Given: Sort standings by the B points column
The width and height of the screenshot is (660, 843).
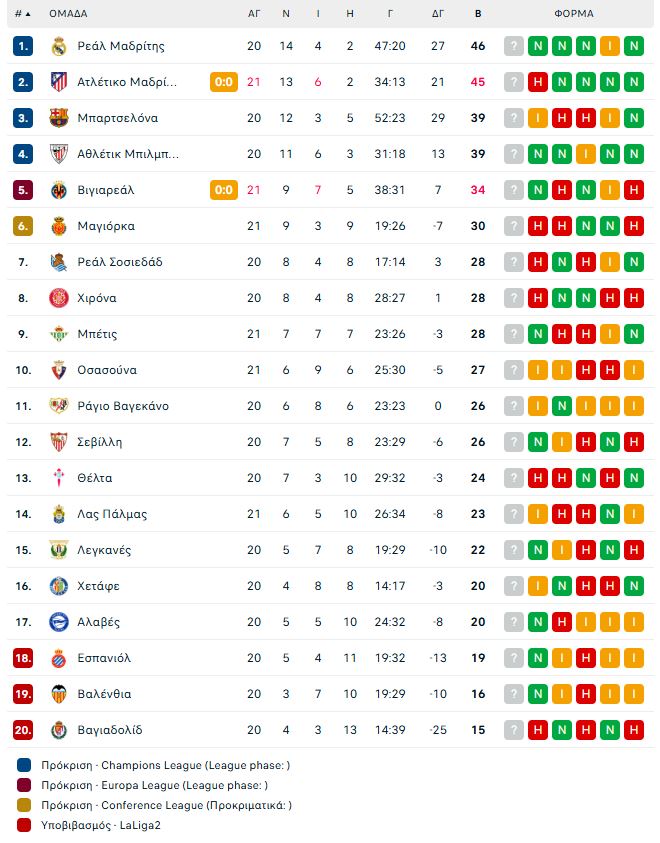Looking at the screenshot, I should [x=478, y=14].
